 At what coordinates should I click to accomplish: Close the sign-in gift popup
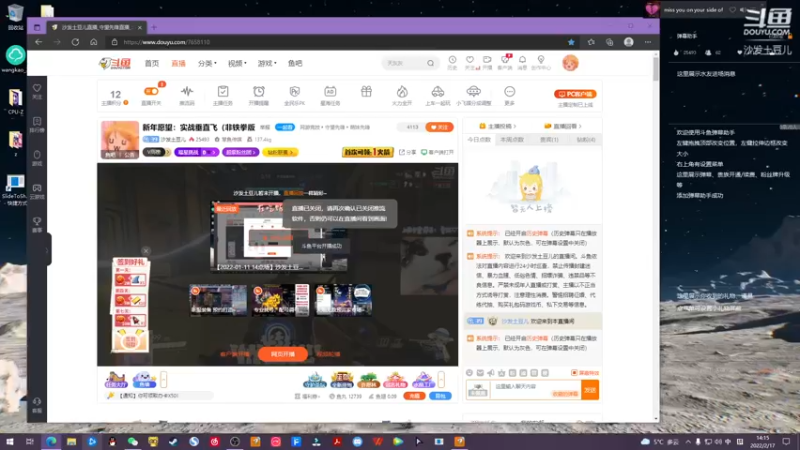pos(146,251)
